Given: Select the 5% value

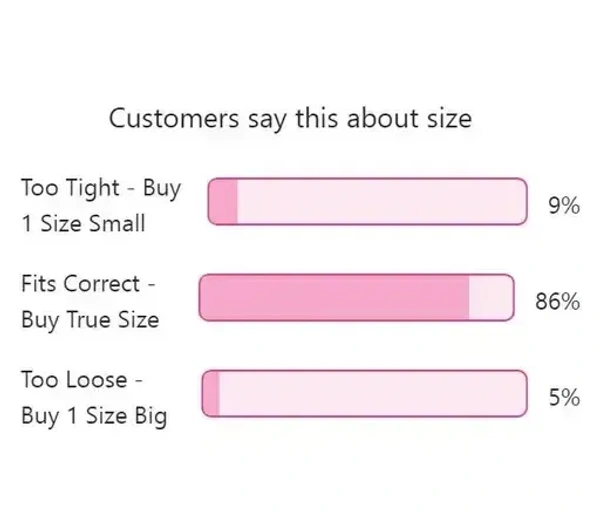Looking at the screenshot, I should coord(564,397).
